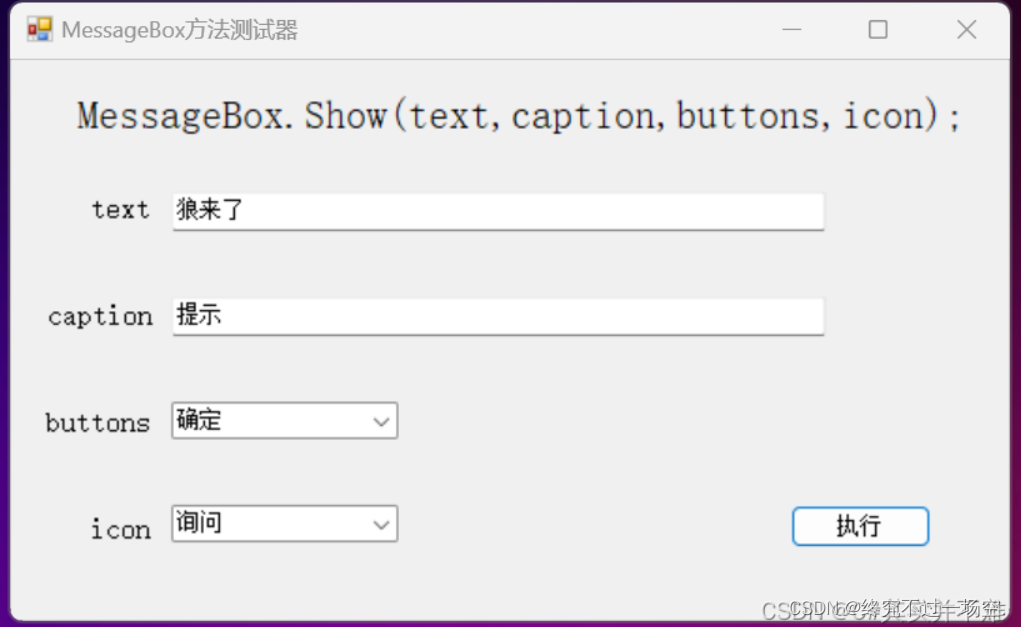
Task: Click the MessageBox.Show method signature heading
Action: (517, 115)
